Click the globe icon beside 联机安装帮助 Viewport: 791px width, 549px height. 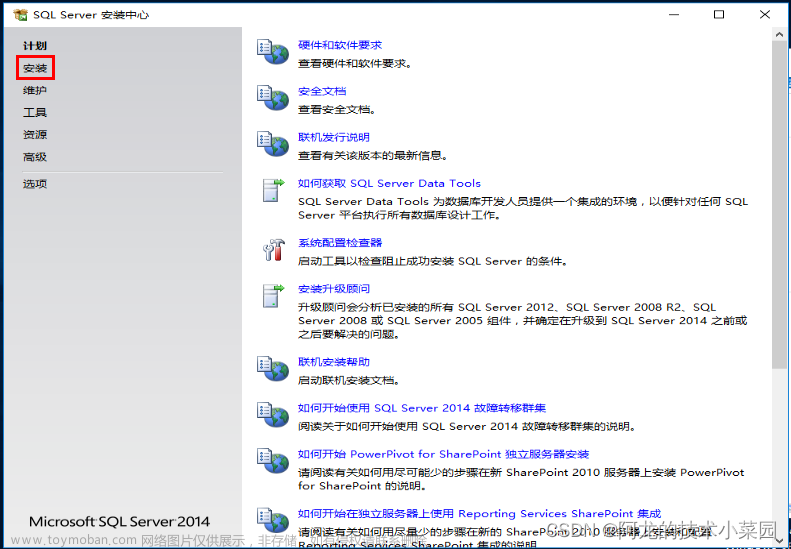[x=273, y=368]
